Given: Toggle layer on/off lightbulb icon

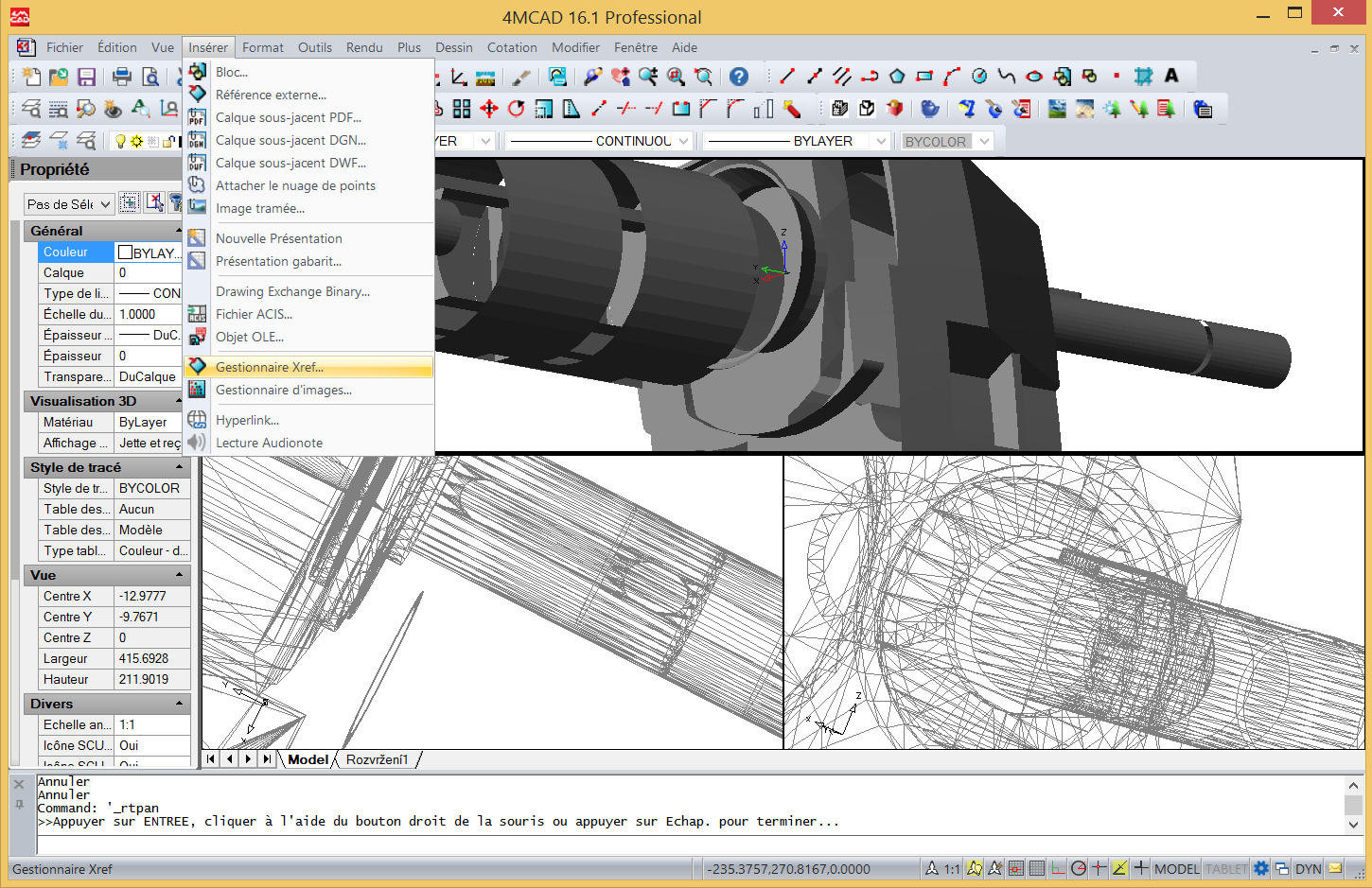Looking at the screenshot, I should click(120, 141).
